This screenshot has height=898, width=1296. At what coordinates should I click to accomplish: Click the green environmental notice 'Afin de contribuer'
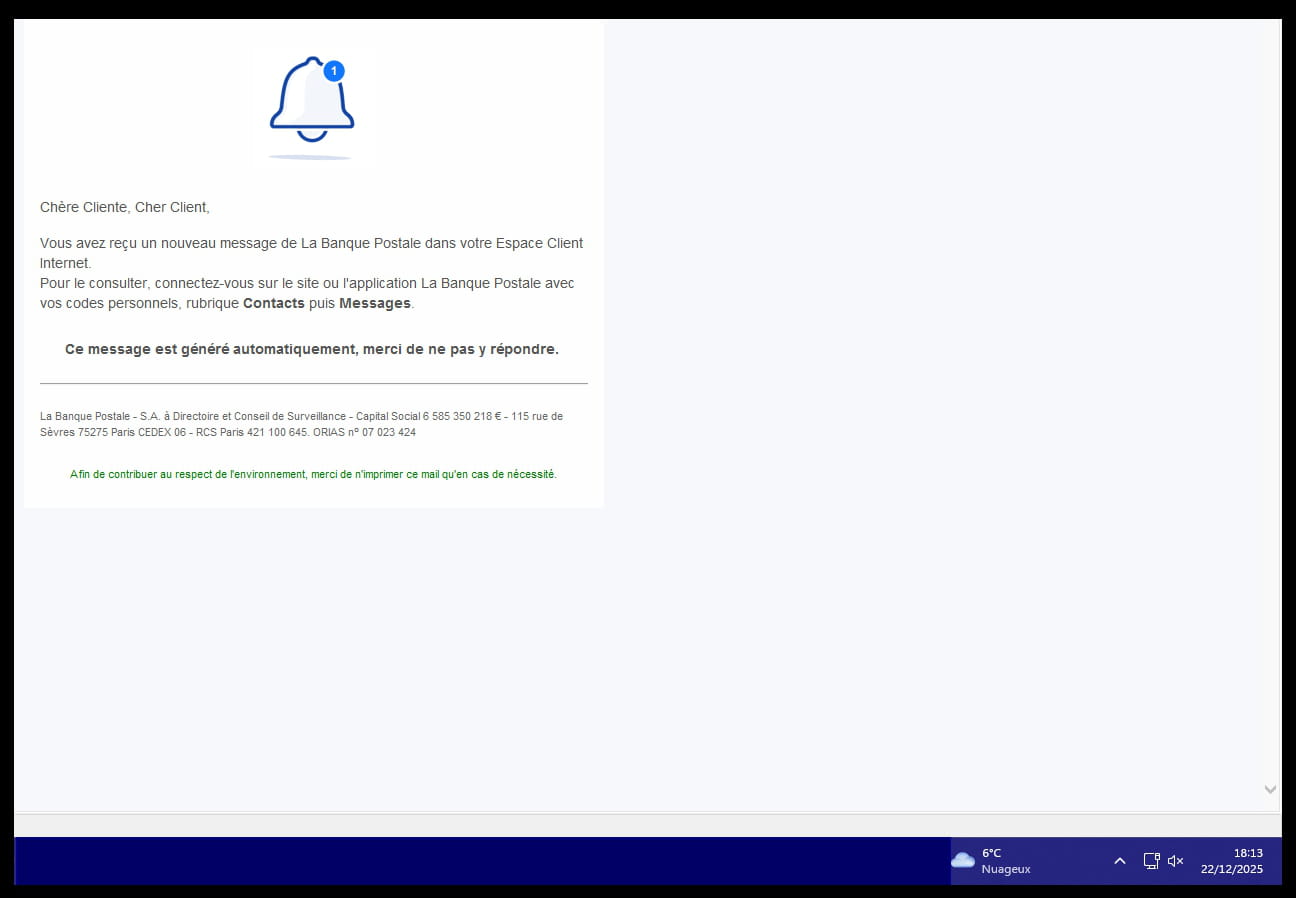click(x=313, y=474)
